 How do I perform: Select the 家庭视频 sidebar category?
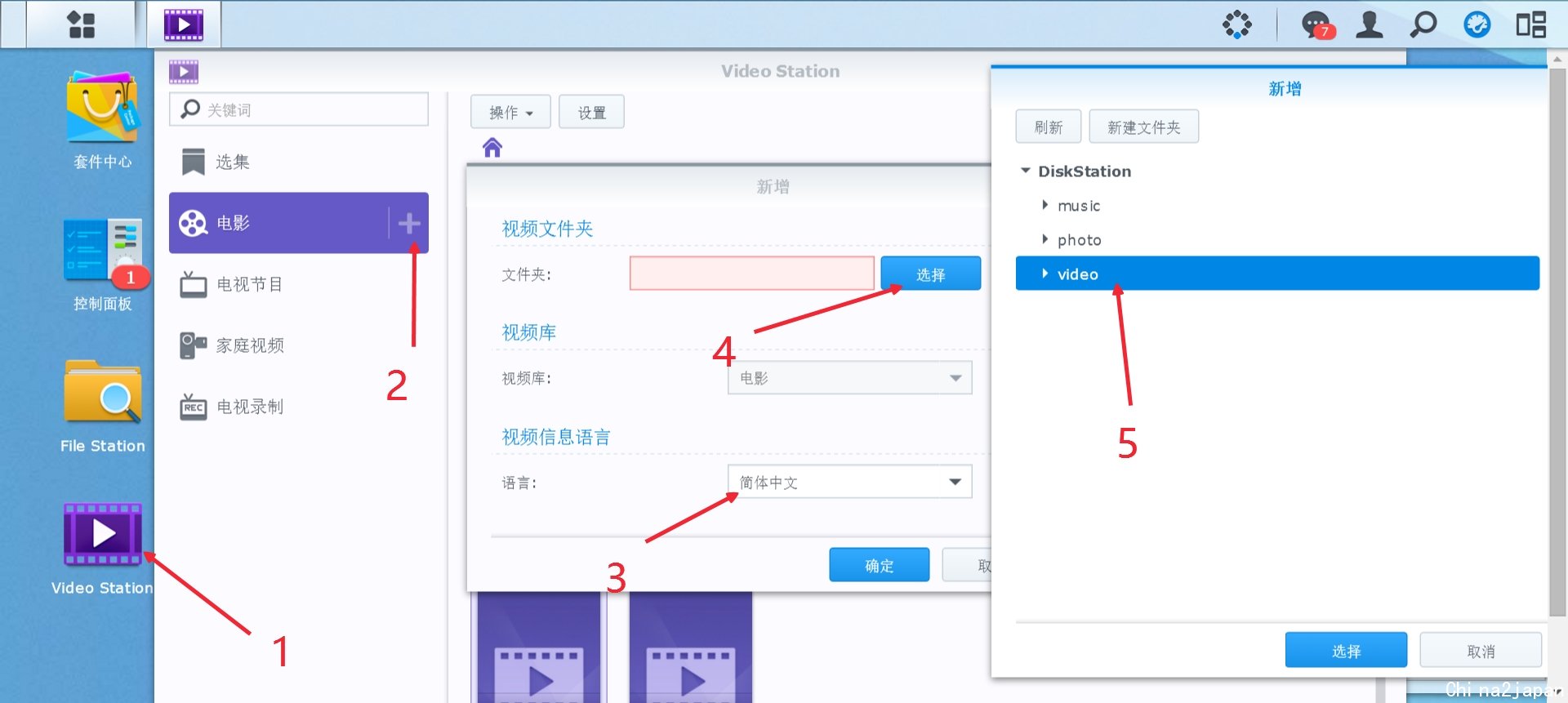299,345
